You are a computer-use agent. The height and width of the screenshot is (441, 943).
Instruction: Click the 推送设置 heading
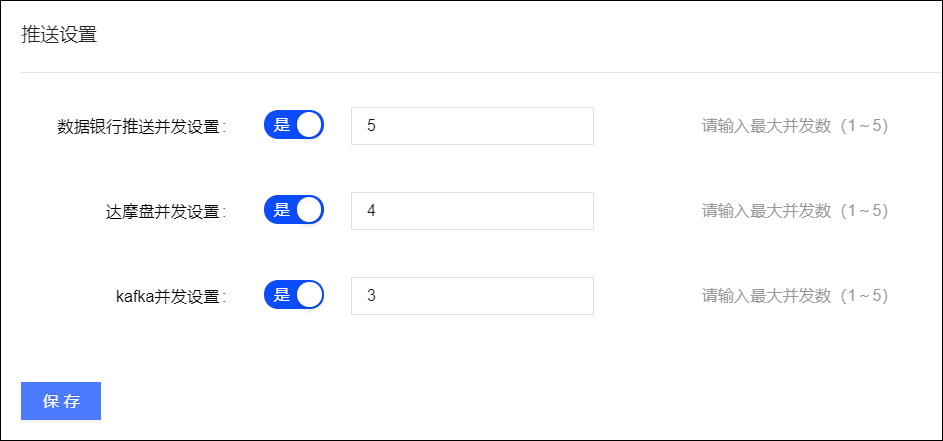[x=59, y=34]
